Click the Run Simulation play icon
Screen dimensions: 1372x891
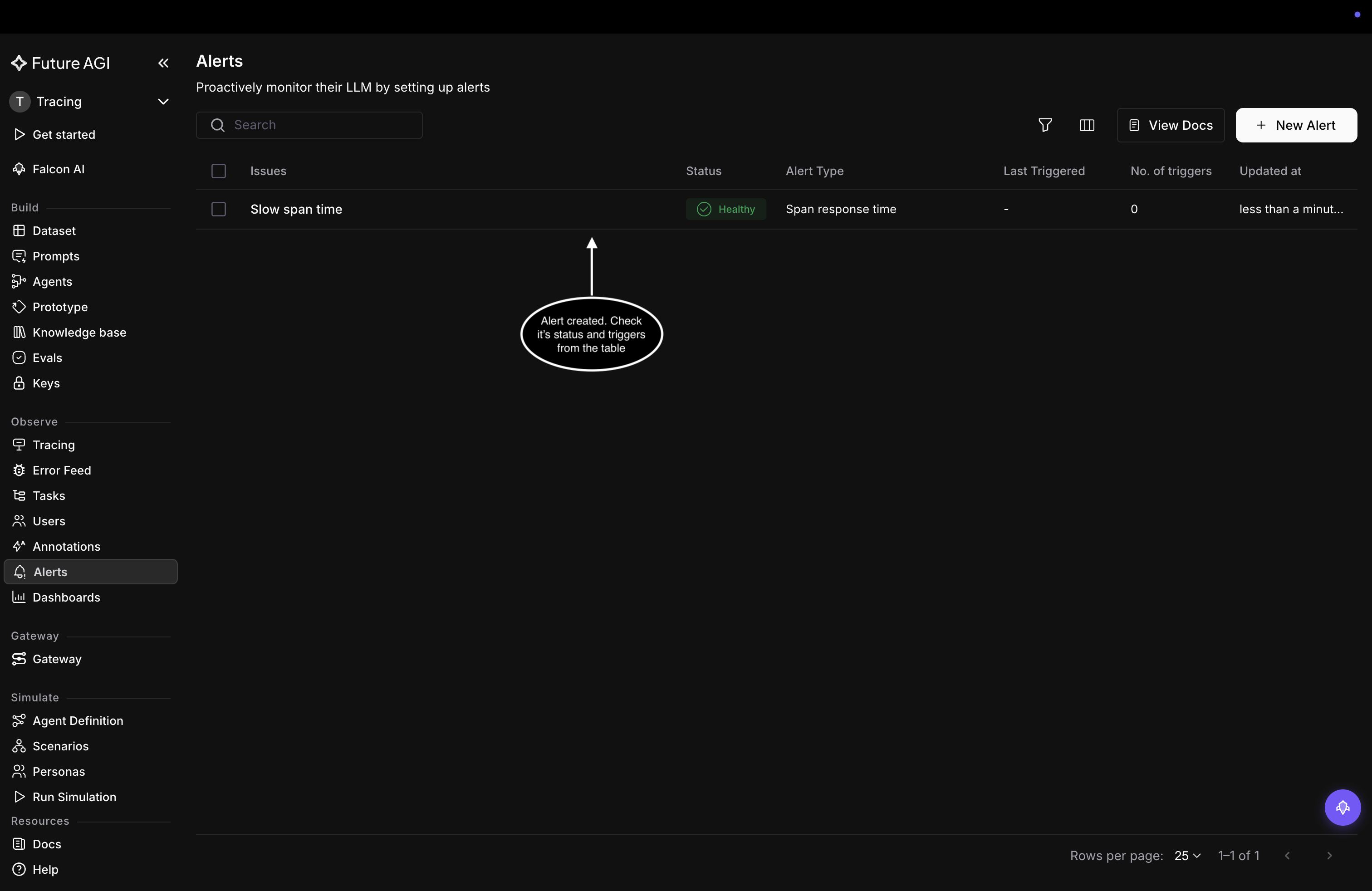coord(19,797)
